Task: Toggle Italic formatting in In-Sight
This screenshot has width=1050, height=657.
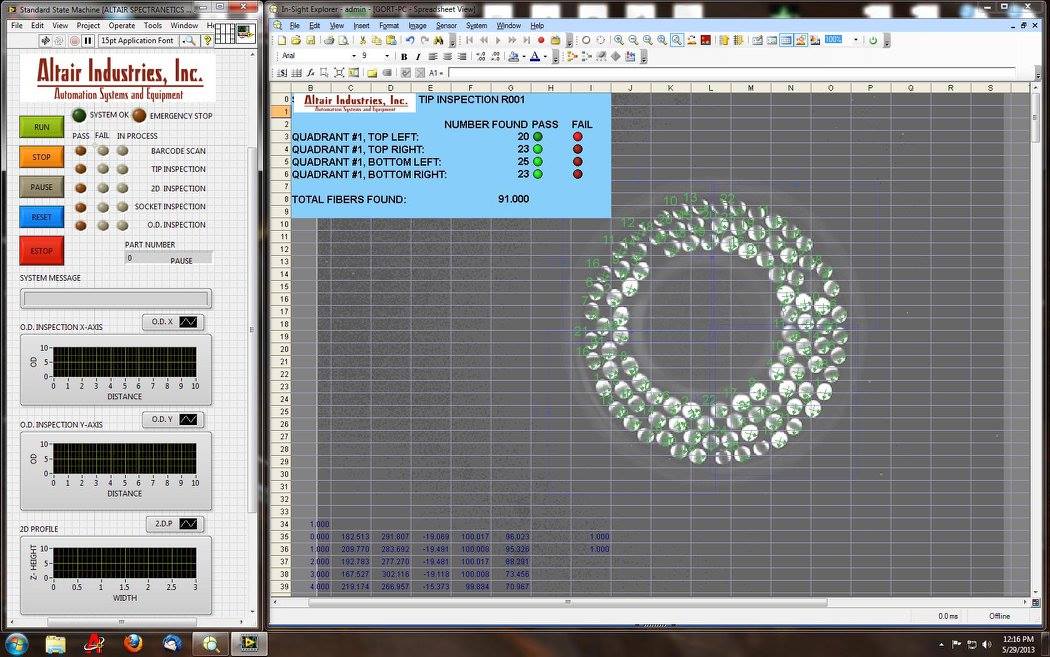Action: [419, 56]
